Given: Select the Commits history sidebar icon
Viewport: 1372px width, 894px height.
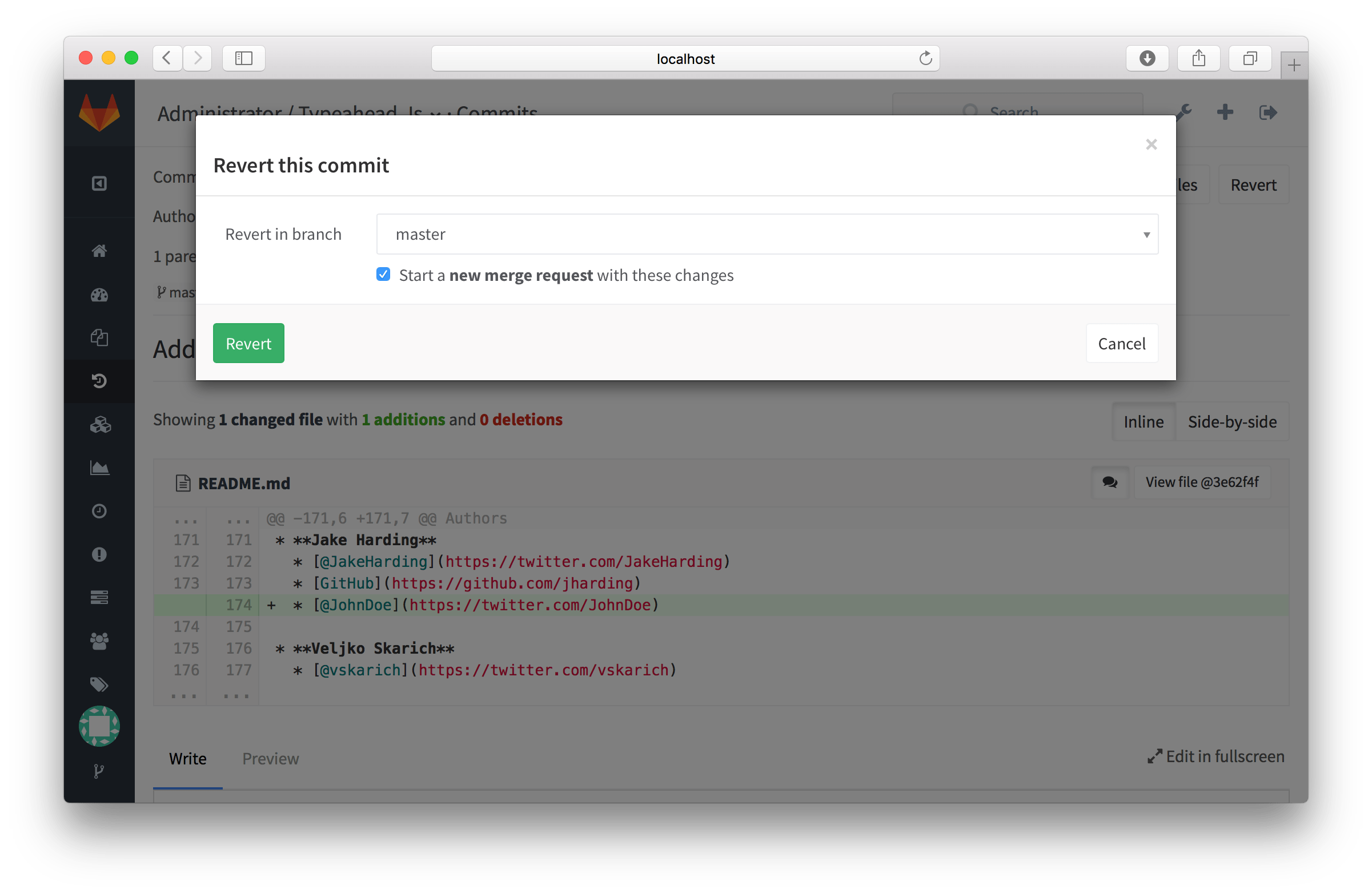Looking at the screenshot, I should coord(99,380).
